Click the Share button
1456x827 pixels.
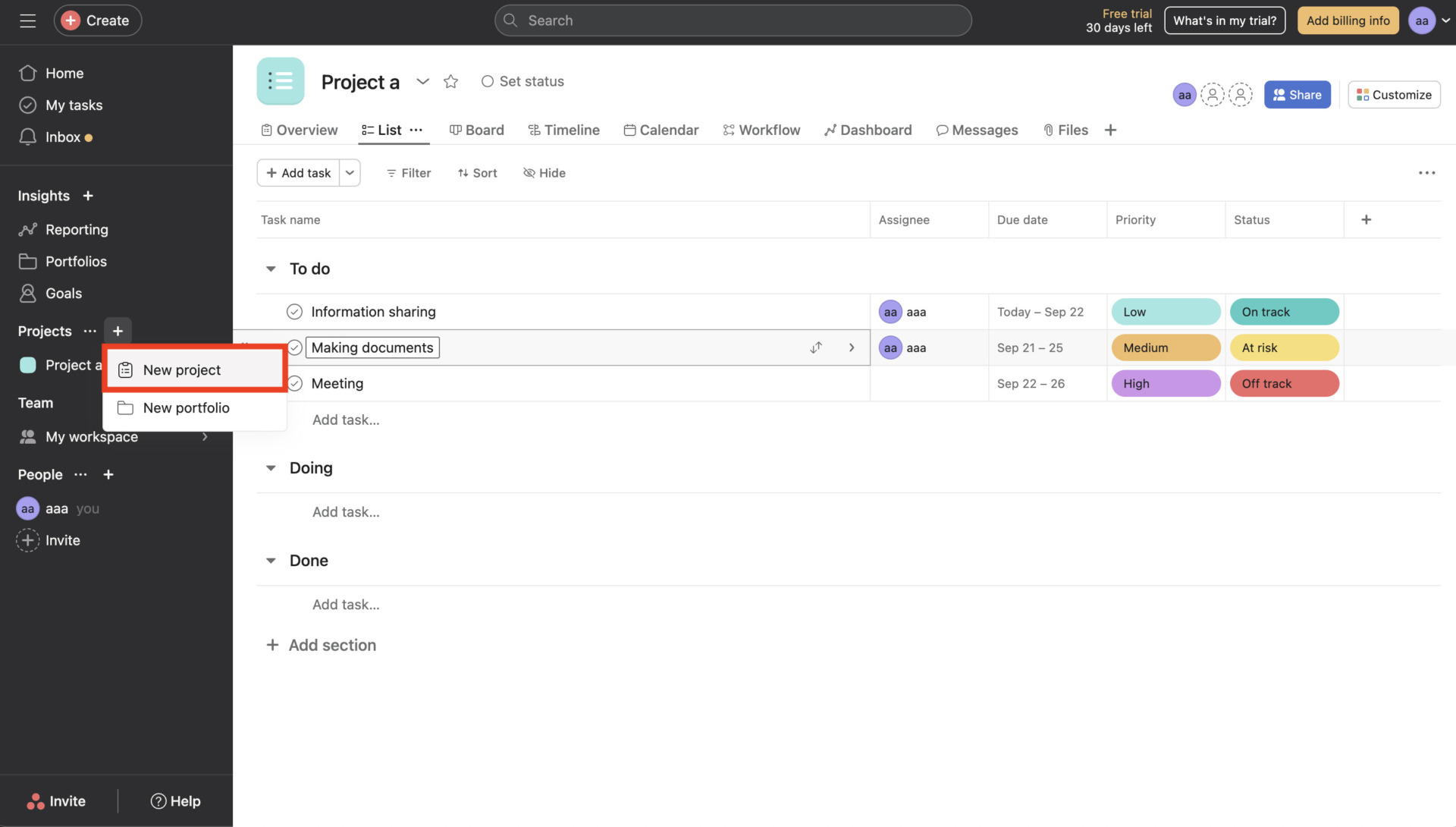(x=1297, y=94)
